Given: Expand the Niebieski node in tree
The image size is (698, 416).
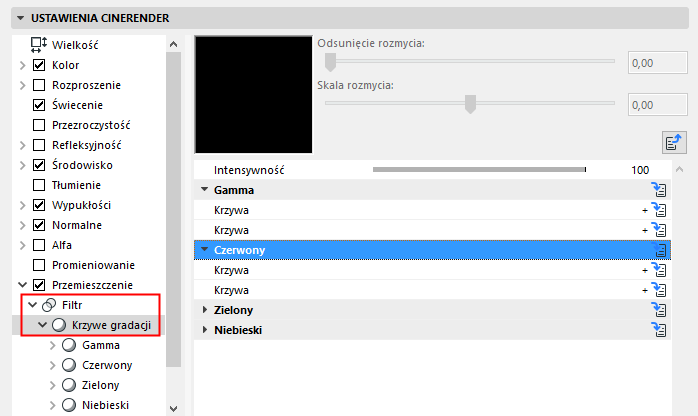Looking at the screenshot, I should [53, 406].
